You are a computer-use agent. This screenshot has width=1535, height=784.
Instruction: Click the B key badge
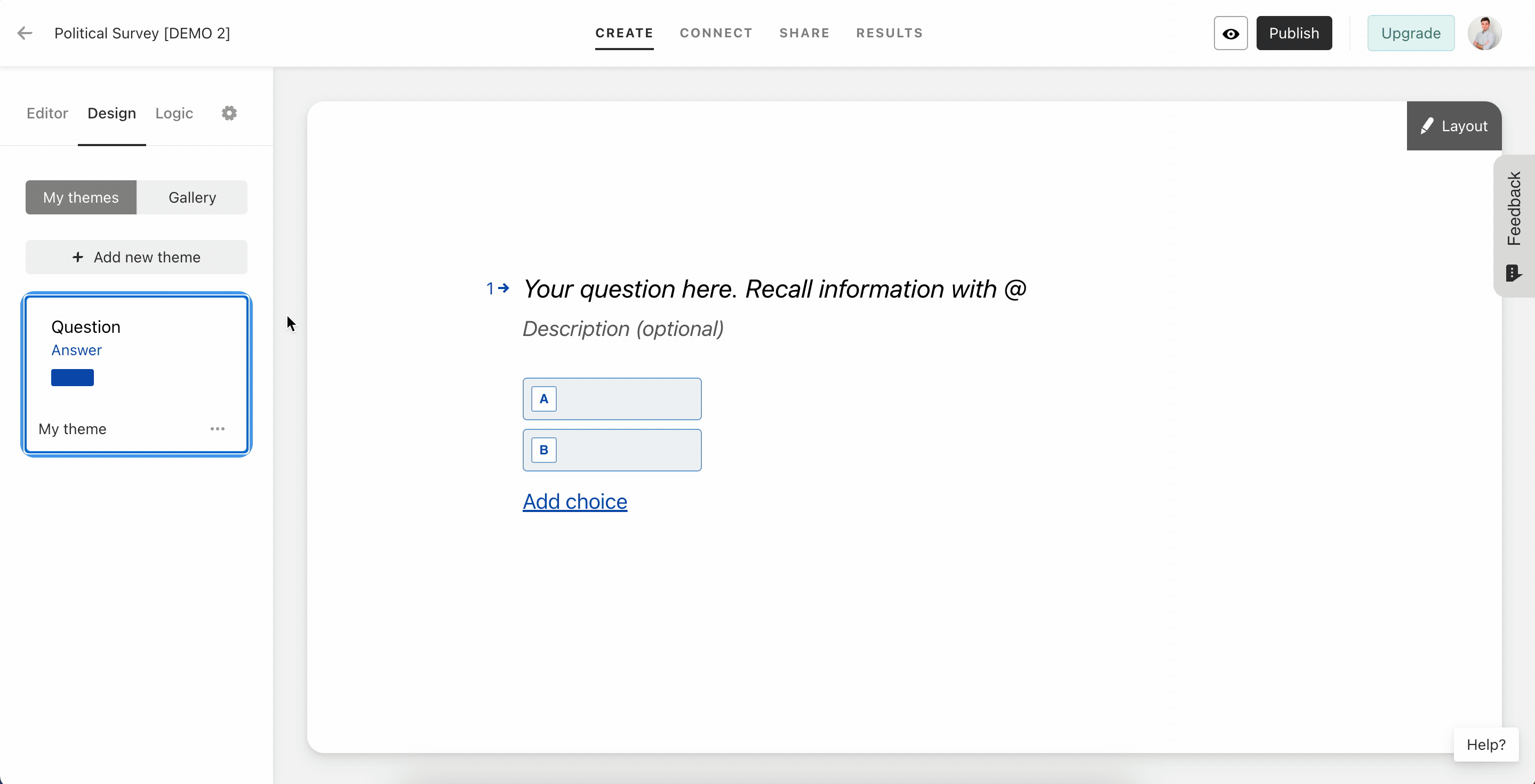click(543, 450)
